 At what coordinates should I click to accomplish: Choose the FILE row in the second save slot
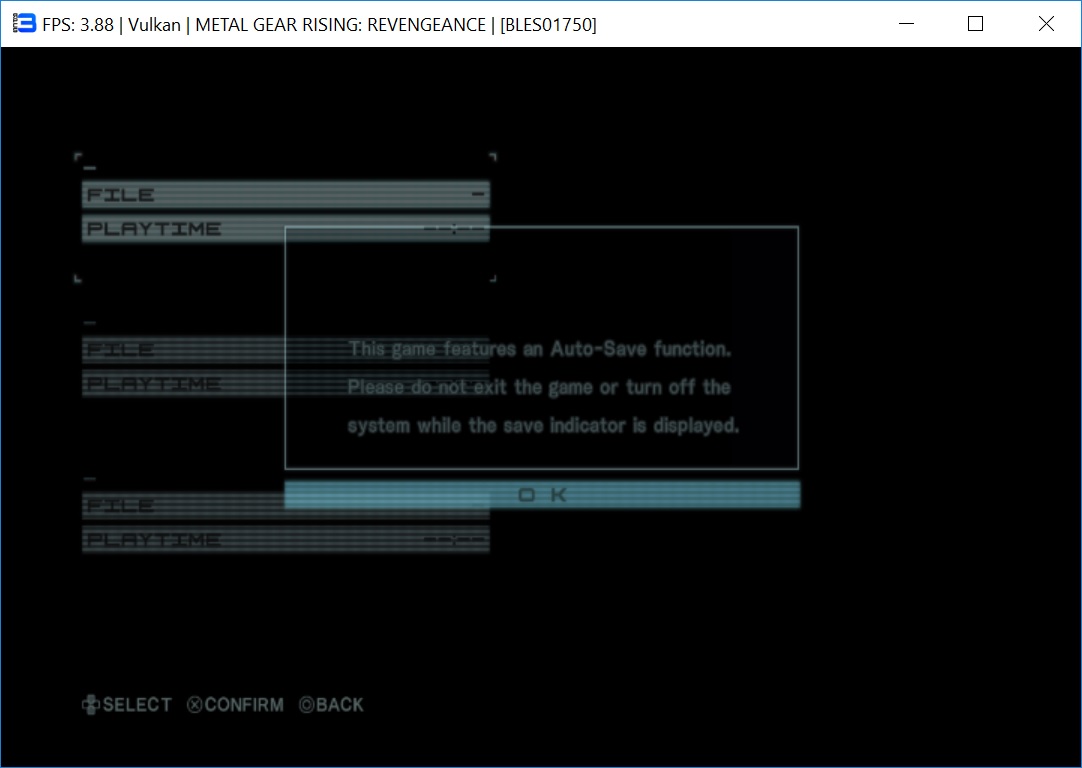[180, 349]
